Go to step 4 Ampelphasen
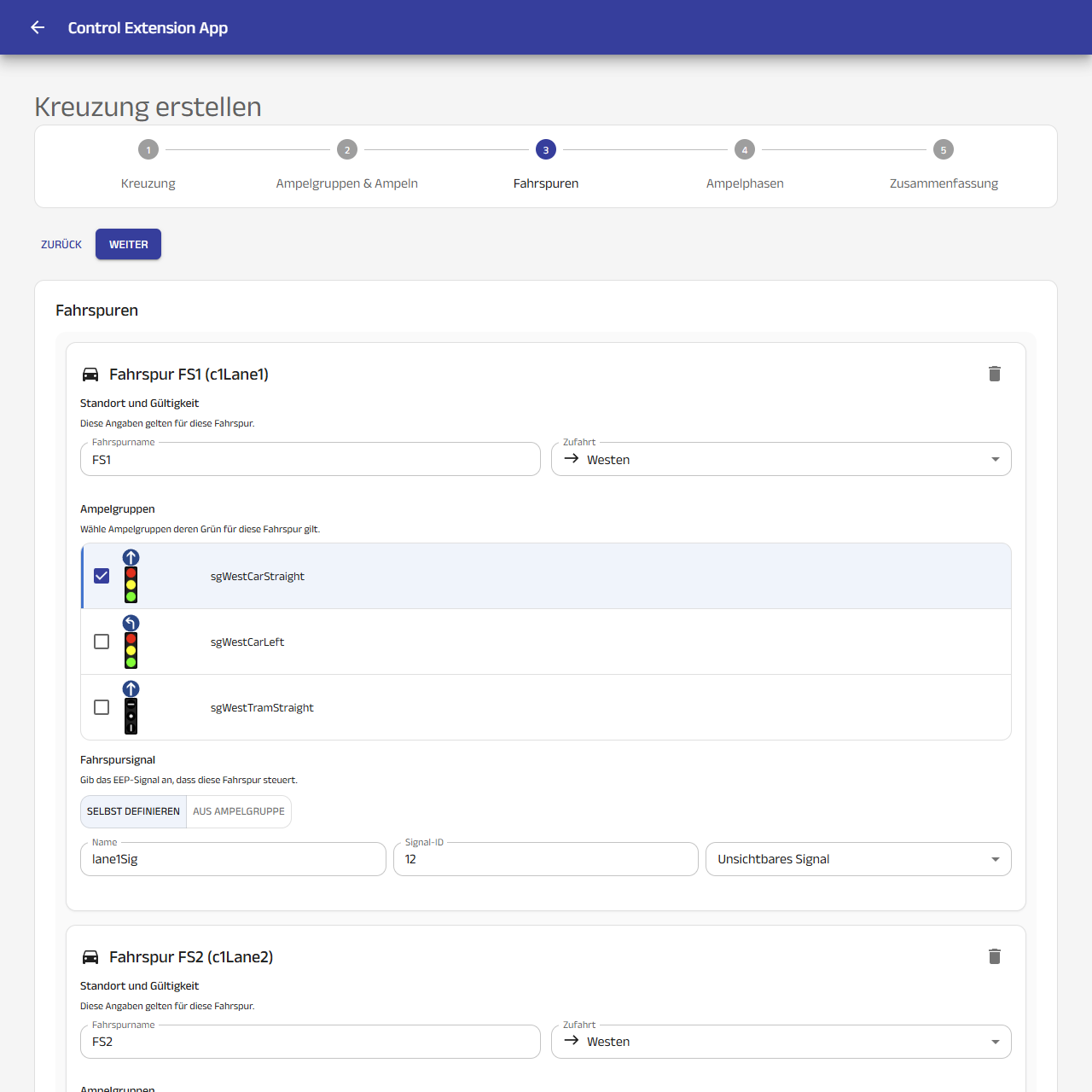This screenshot has height=1092, width=1092. 745,166
